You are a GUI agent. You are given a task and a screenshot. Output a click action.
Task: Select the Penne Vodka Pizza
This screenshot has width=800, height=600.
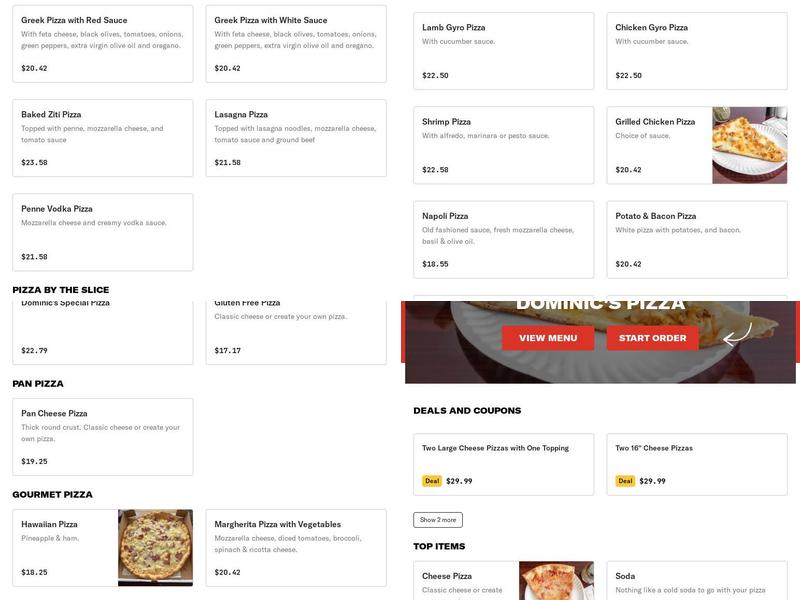point(100,230)
